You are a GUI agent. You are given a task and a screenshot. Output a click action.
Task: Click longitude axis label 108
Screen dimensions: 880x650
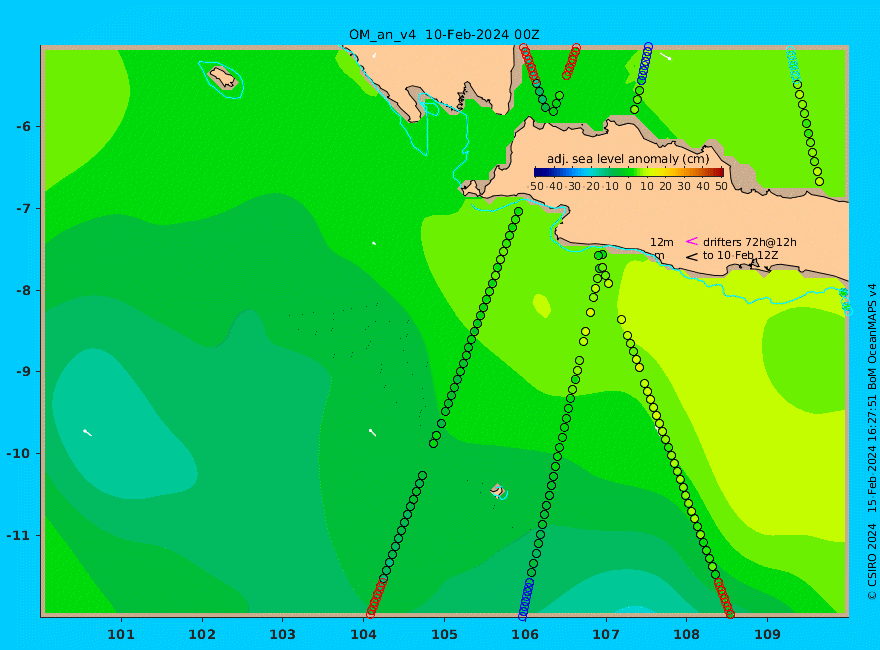[687, 635]
